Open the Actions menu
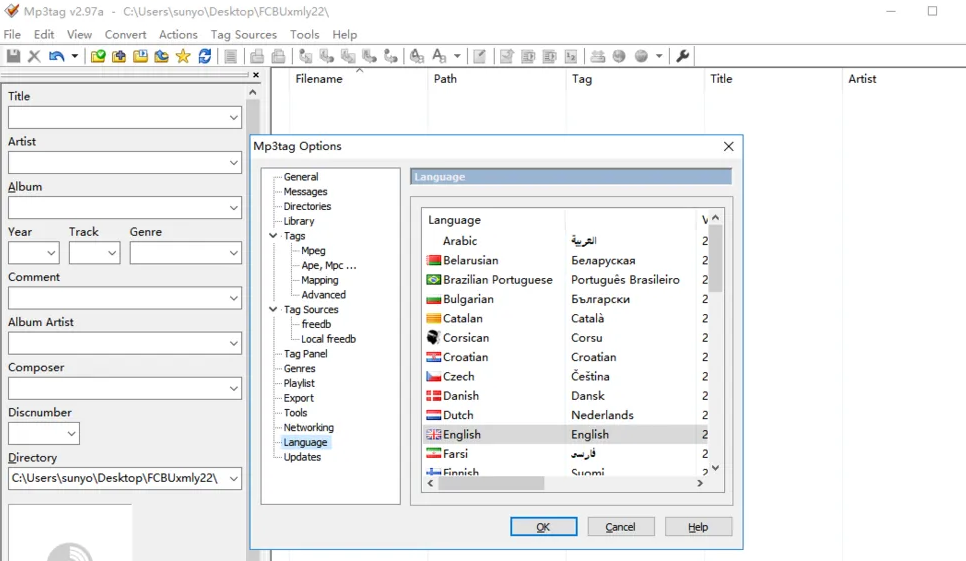This screenshot has width=966, height=561. (178, 34)
